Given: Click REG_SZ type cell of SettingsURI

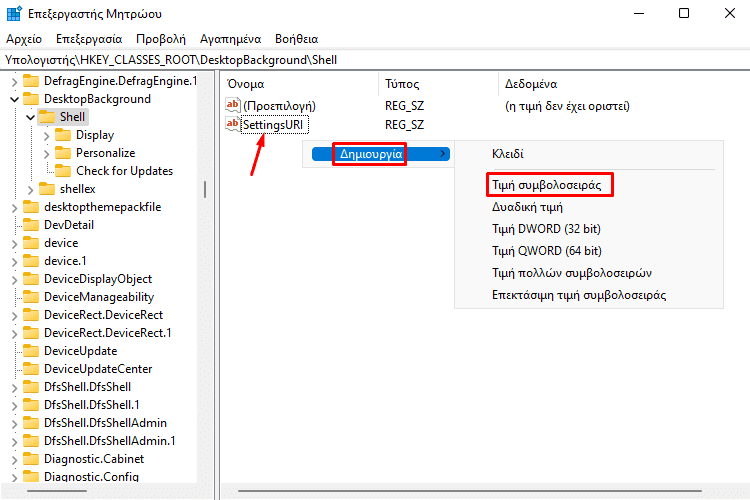Looking at the screenshot, I should 404,125.
